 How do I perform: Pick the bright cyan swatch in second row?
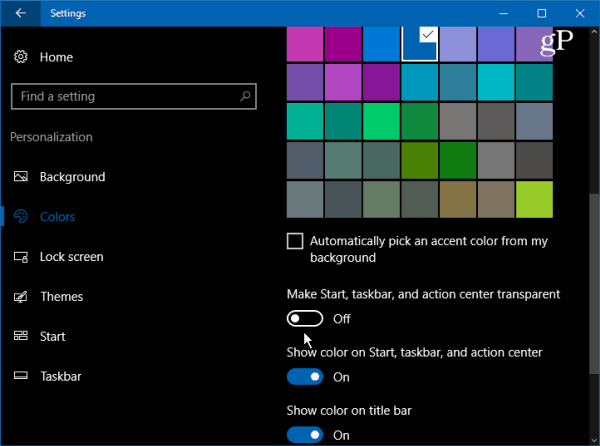click(496, 82)
